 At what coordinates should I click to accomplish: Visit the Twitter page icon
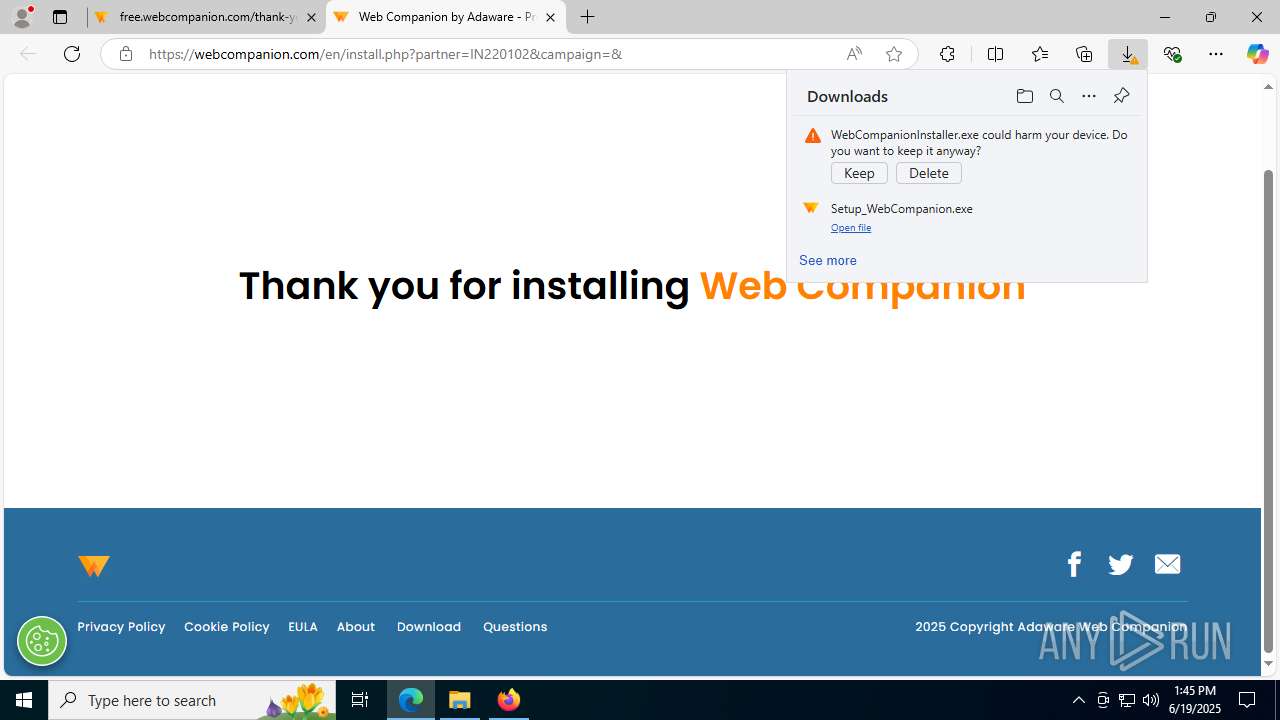tap(1120, 565)
